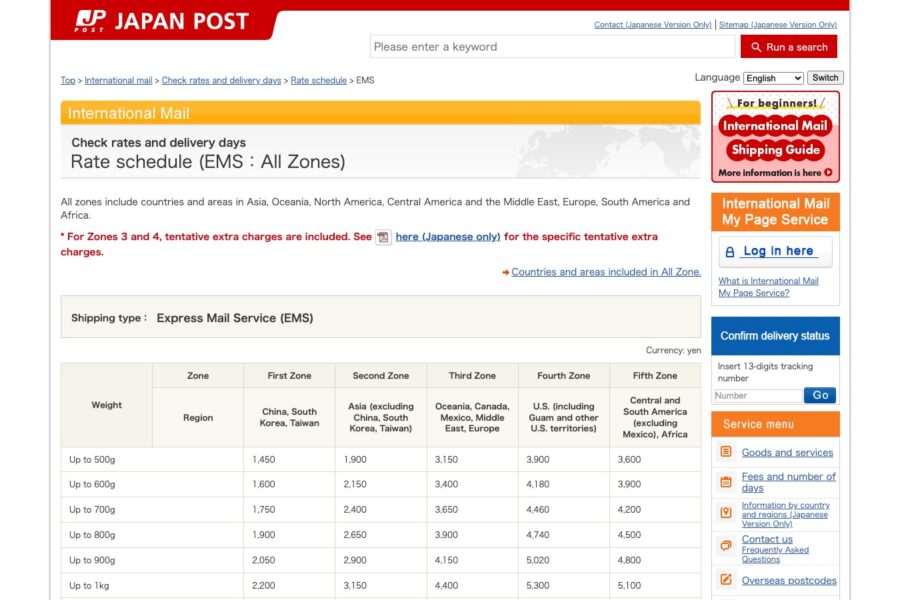Open What is International Mail My Page Service?
The width and height of the screenshot is (900, 600).
tap(769, 287)
